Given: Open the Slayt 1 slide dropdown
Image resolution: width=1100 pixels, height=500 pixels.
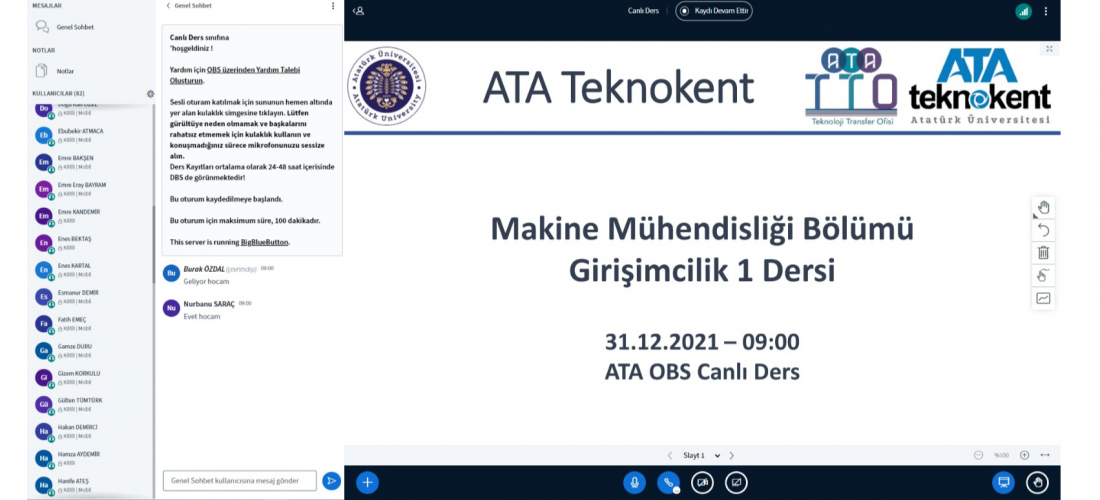Looking at the screenshot, I should 701,455.
